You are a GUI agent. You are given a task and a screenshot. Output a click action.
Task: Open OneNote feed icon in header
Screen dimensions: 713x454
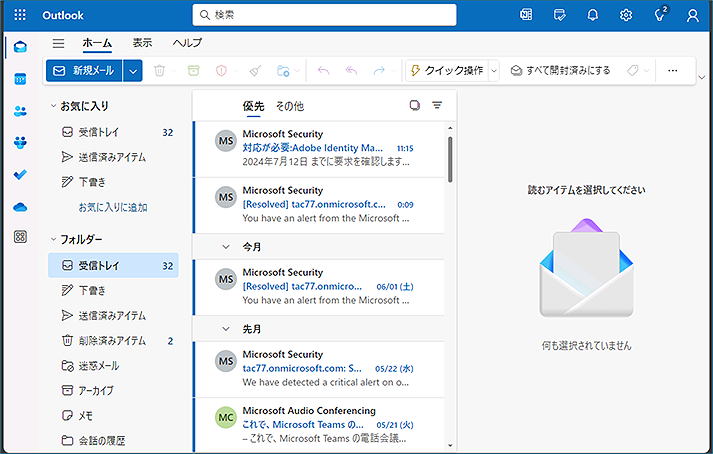(x=526, y=15)
